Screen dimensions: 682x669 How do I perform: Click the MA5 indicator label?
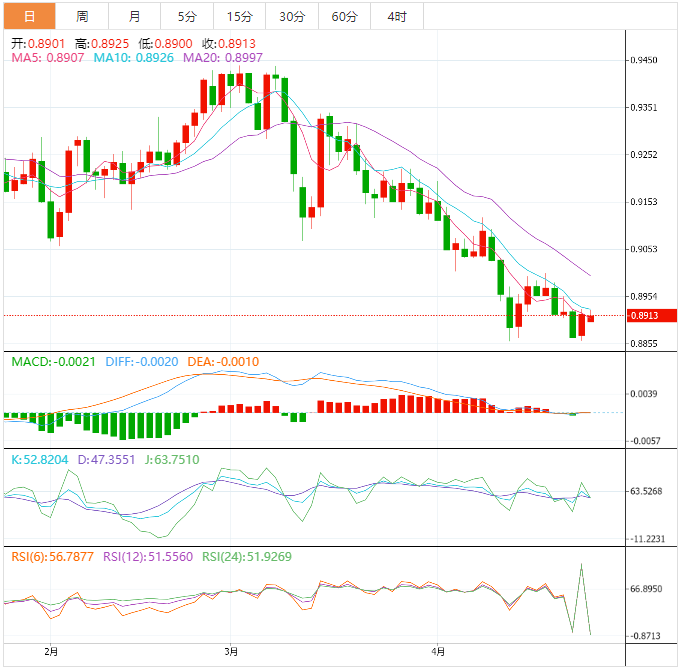pos(47,58)
